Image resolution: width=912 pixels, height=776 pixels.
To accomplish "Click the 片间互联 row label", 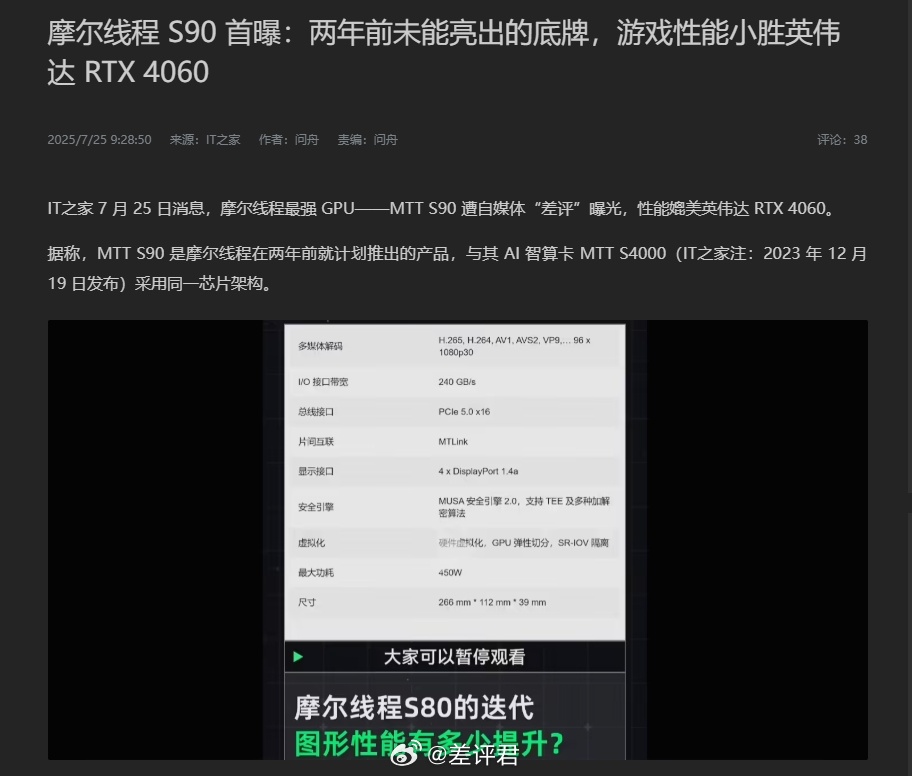I will [x=316, y=442].
